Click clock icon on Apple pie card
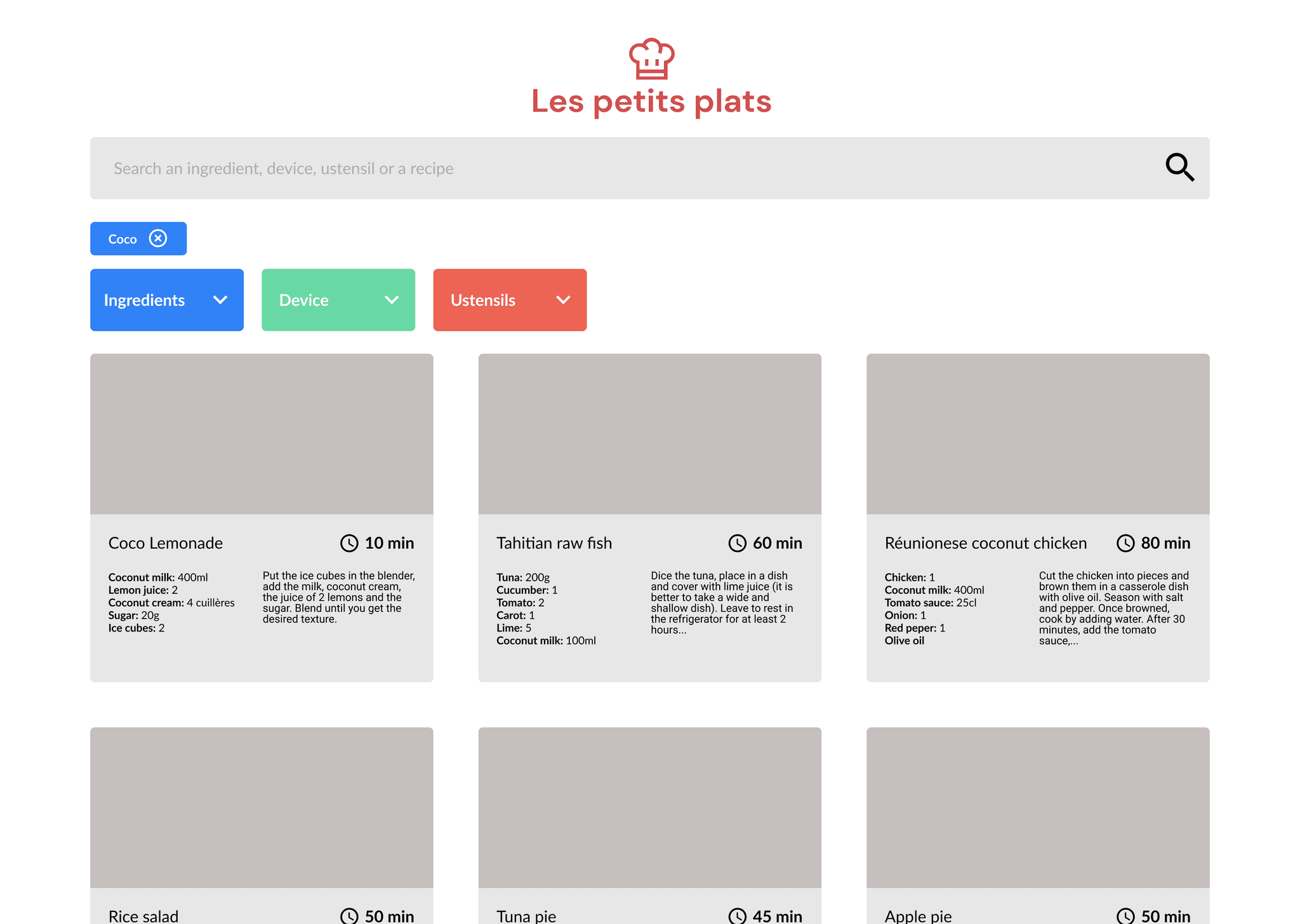Screen dimensions: 1300x924 coord(1125,916)
